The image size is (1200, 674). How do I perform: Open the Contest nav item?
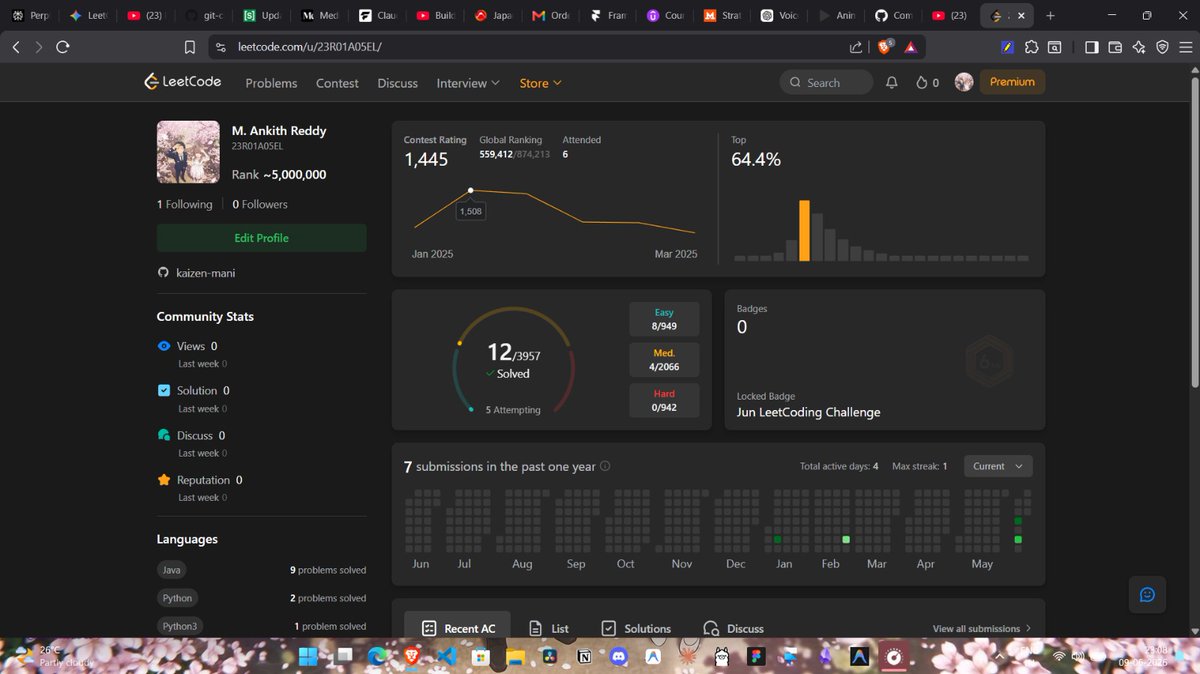click(x=337, y=83)
